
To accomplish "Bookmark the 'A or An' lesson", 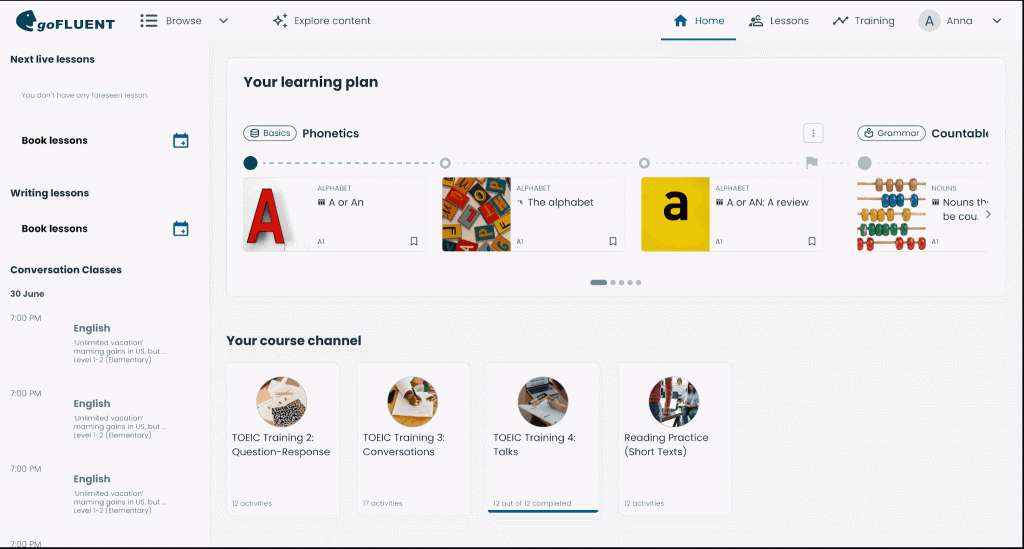I will click(x=414, y=241).
